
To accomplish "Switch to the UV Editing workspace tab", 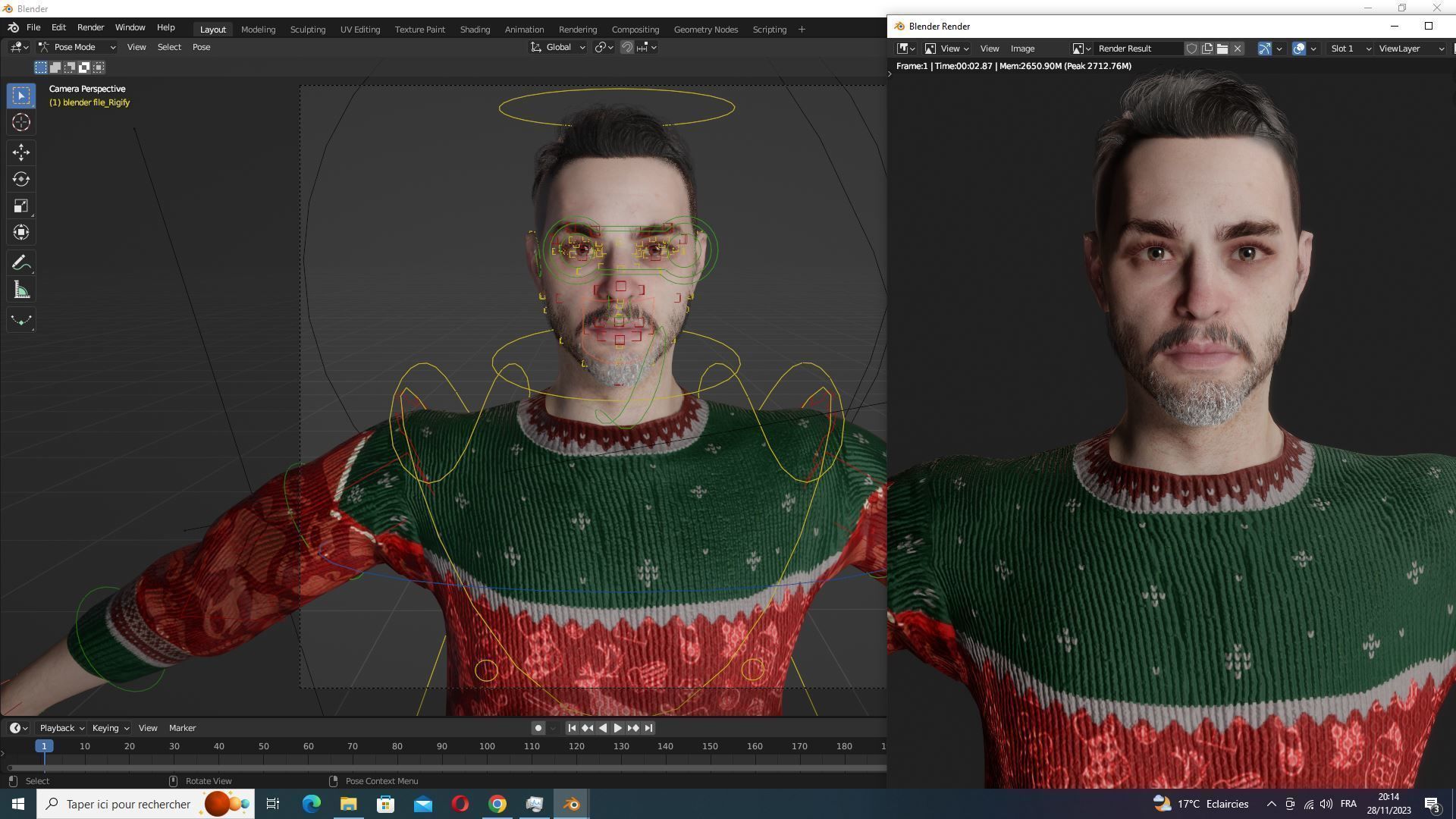I will (x=360, y=30).
